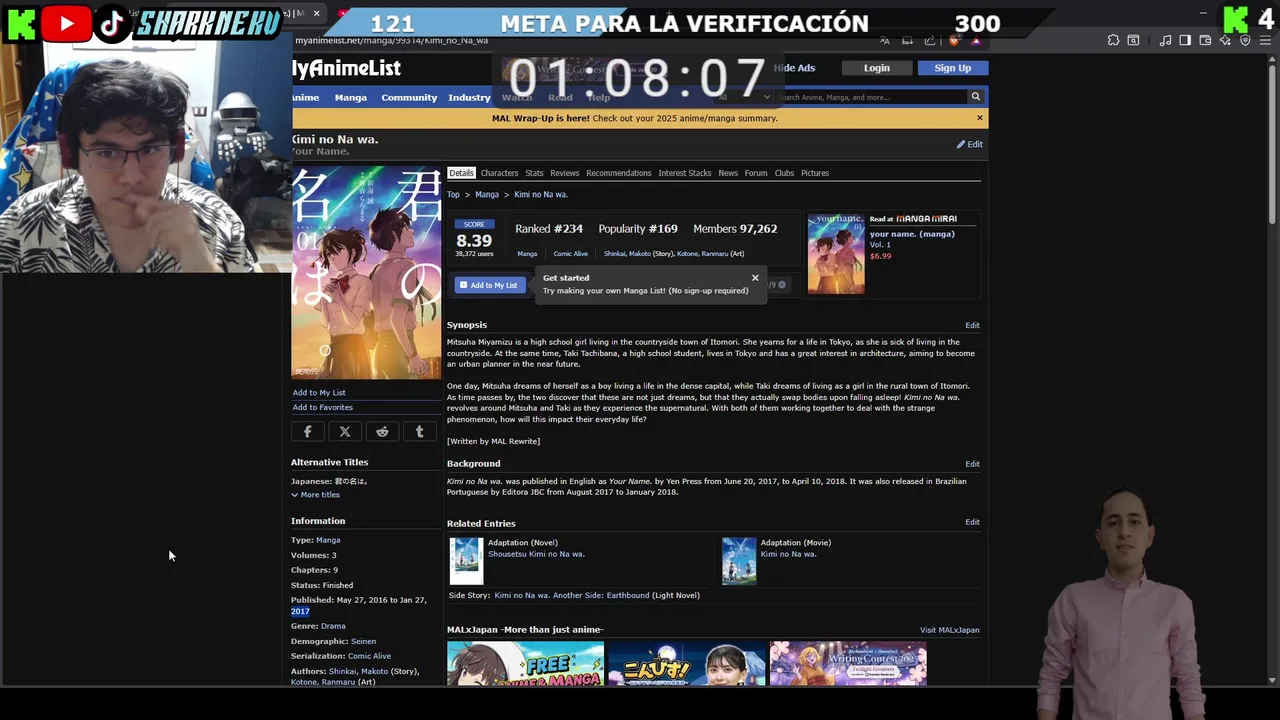Screen dimensions: 1280x720
Task: Open the Forum tab
Action: tap(756, 173)
